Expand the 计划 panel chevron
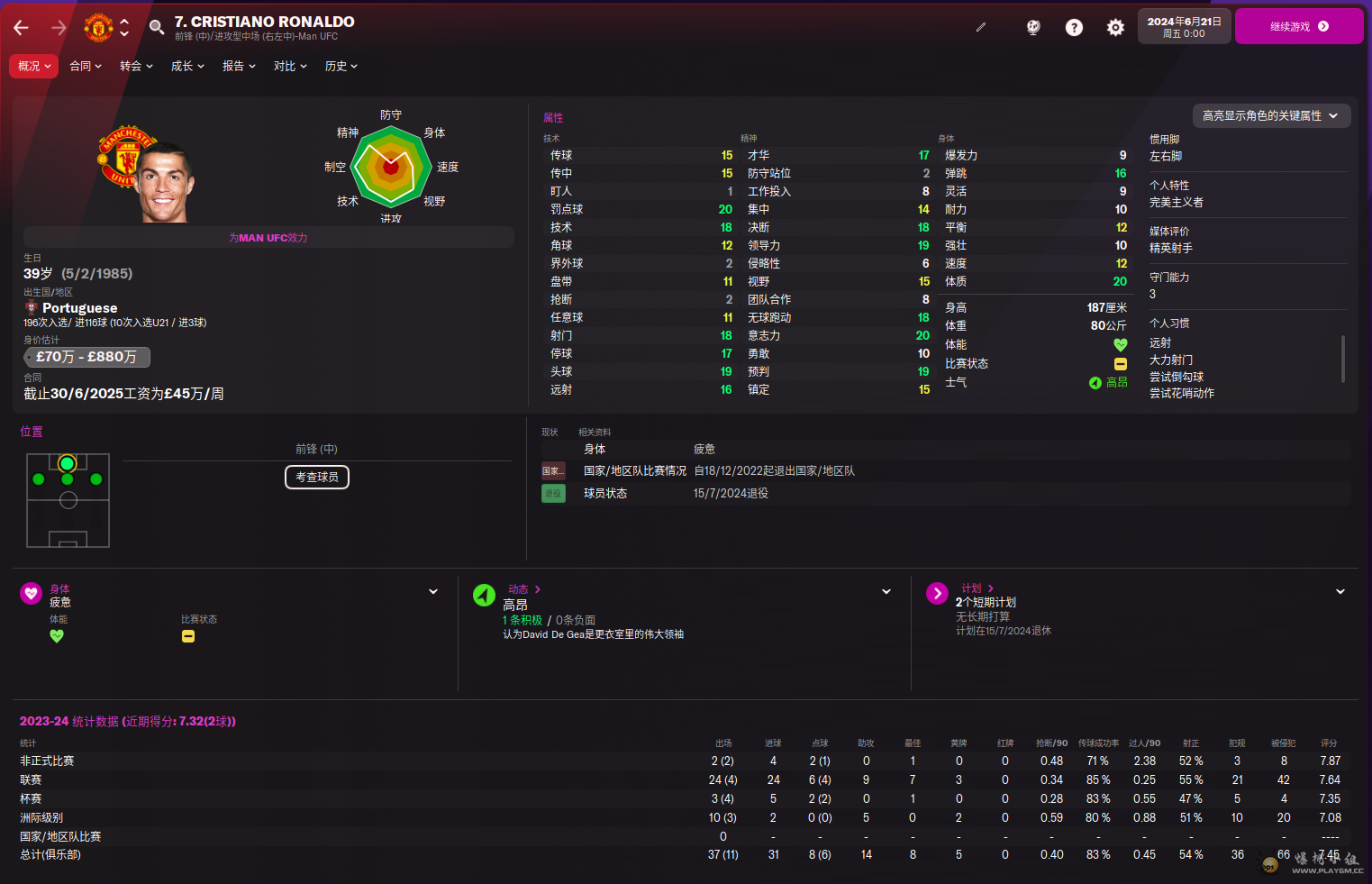Screen dimensions: 1372x884 point(1340,592)
